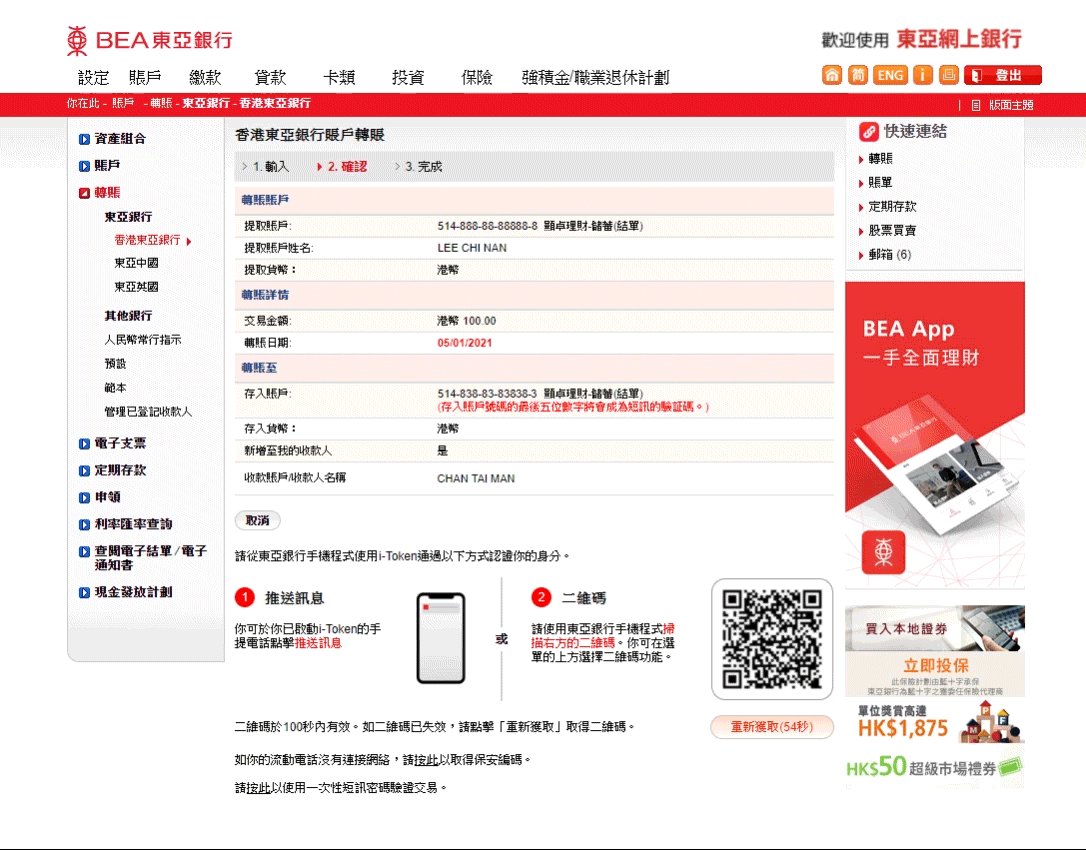Screen dimensions: 1086x850
Task: Open the HK$1,875 reward banner
Action: pos(934,721)
